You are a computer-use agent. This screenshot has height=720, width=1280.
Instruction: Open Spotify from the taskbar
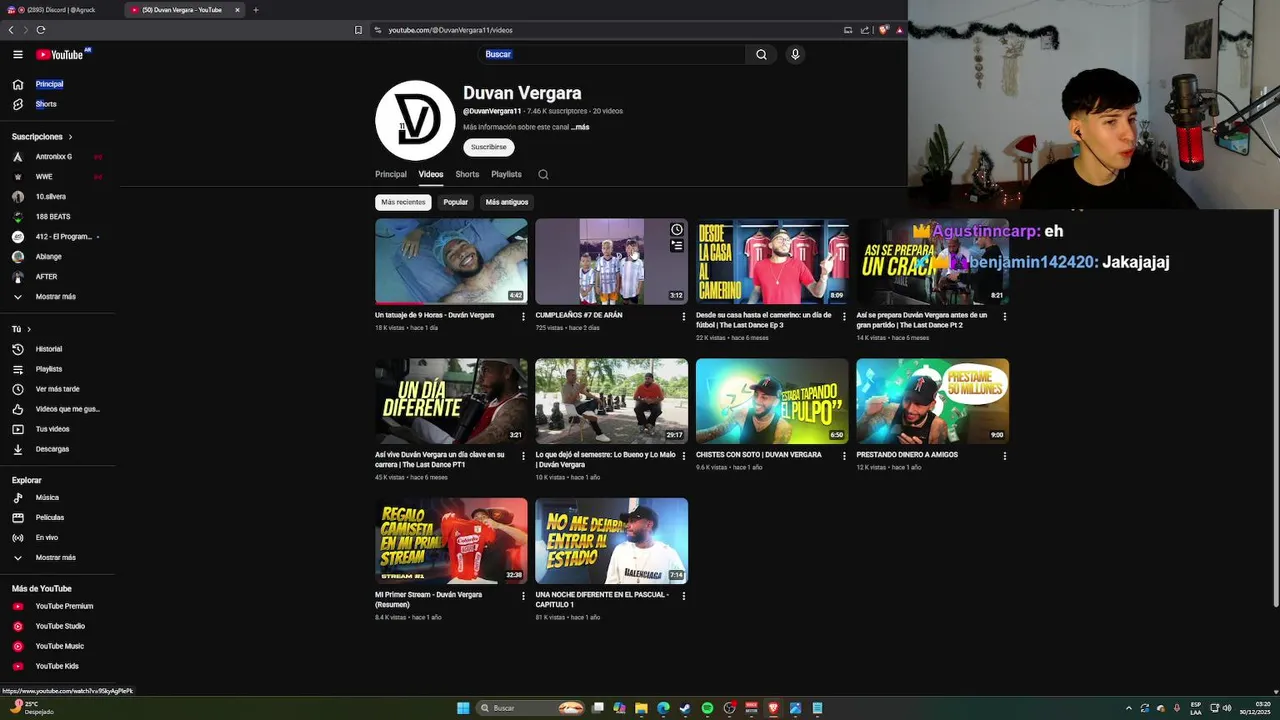click(707, 708)
